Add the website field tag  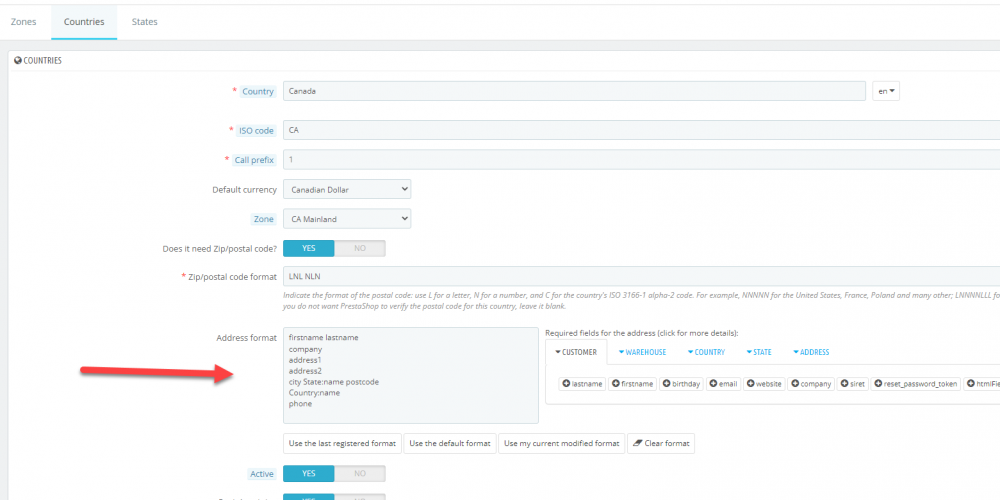coord(764,384)
